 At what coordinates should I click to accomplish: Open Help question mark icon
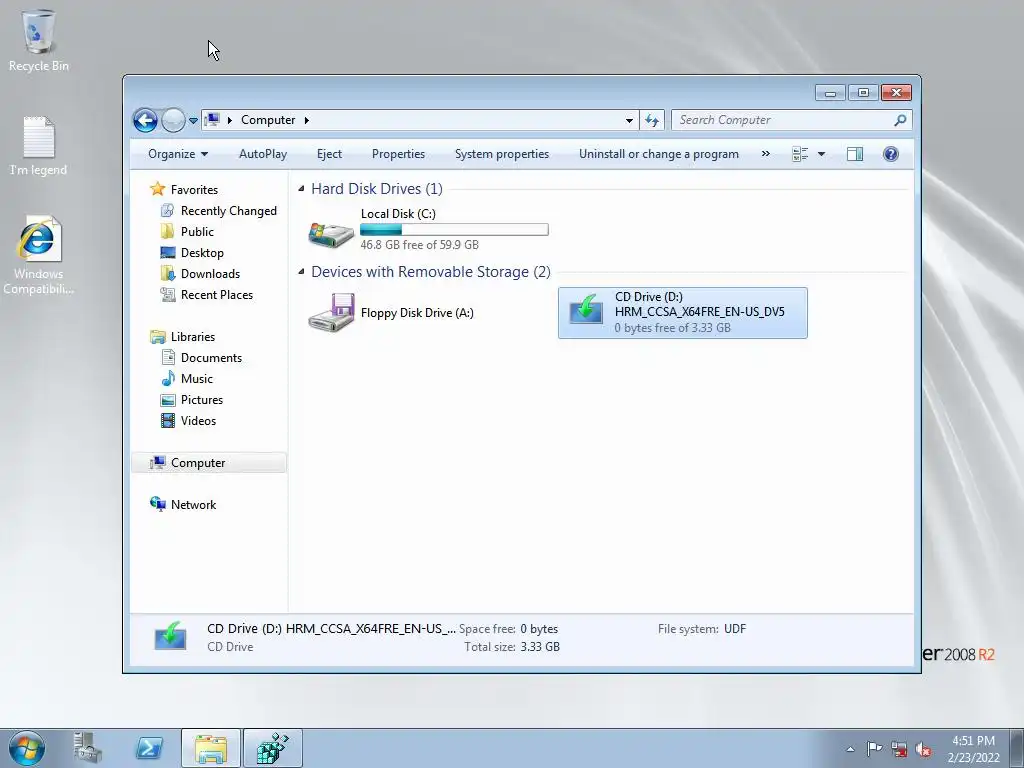coord(891,154)
